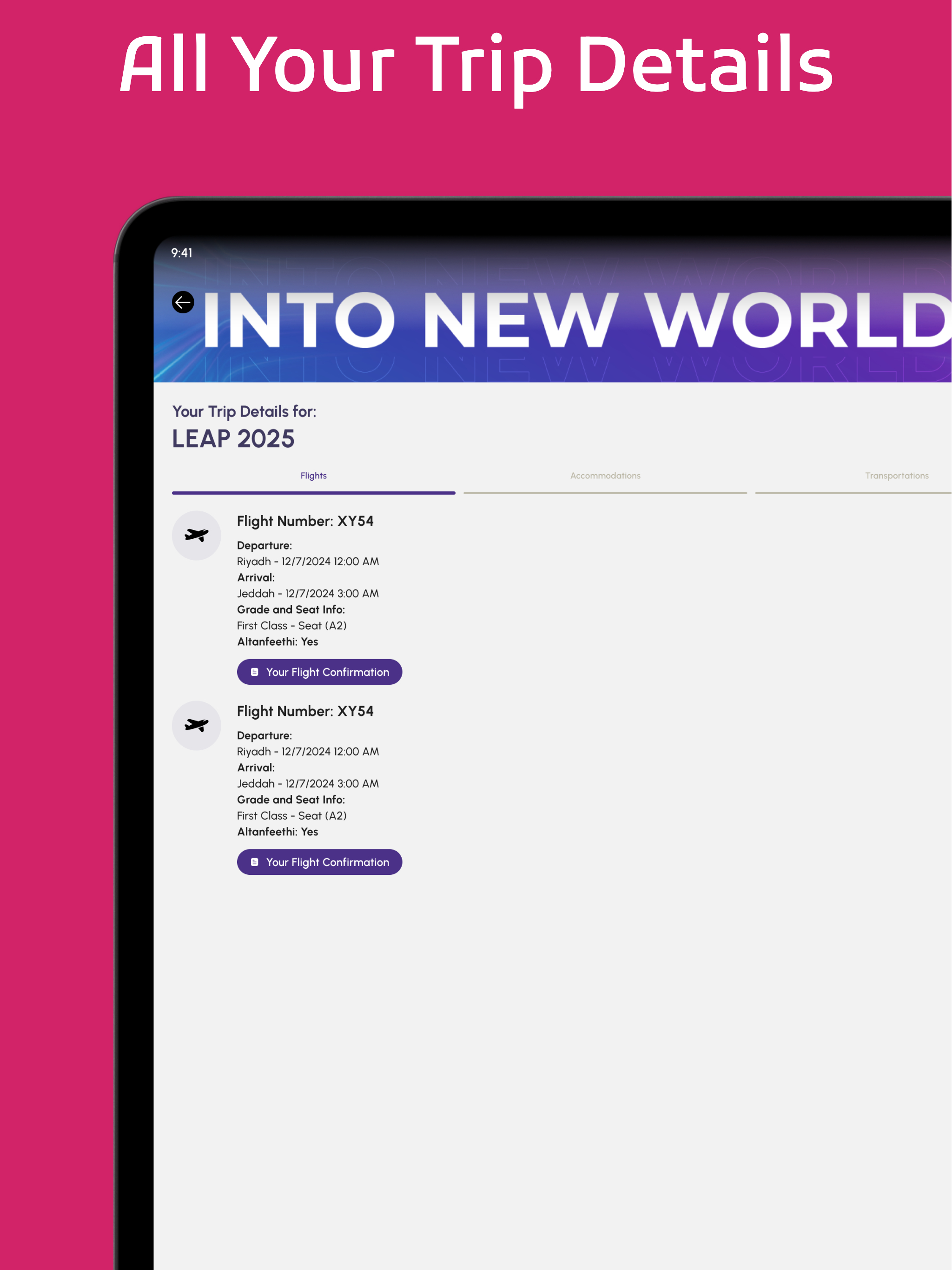
Task: Click the 9:41 status bar clock
Action: pos(182,253)
